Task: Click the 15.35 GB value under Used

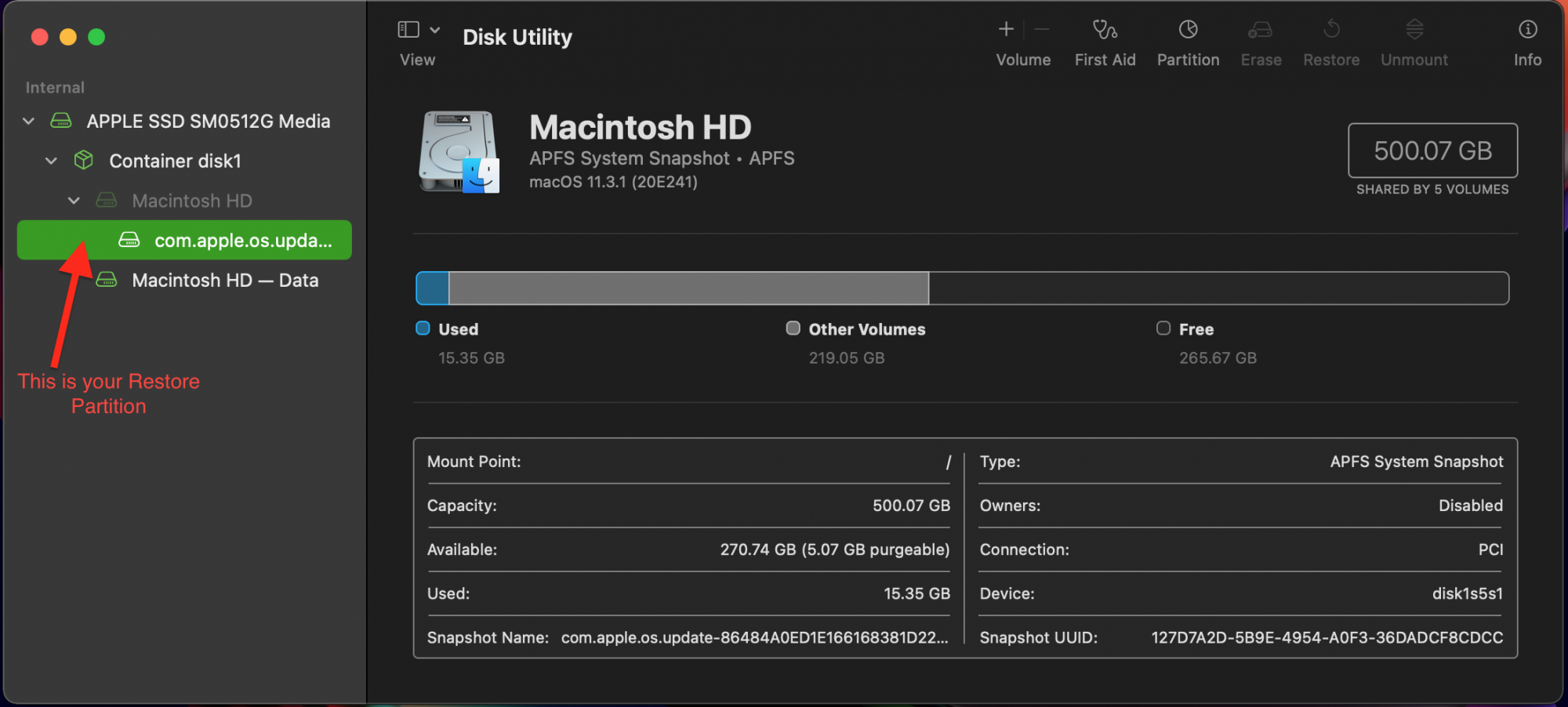Action: pyautogui.click(x=471, y=358)
